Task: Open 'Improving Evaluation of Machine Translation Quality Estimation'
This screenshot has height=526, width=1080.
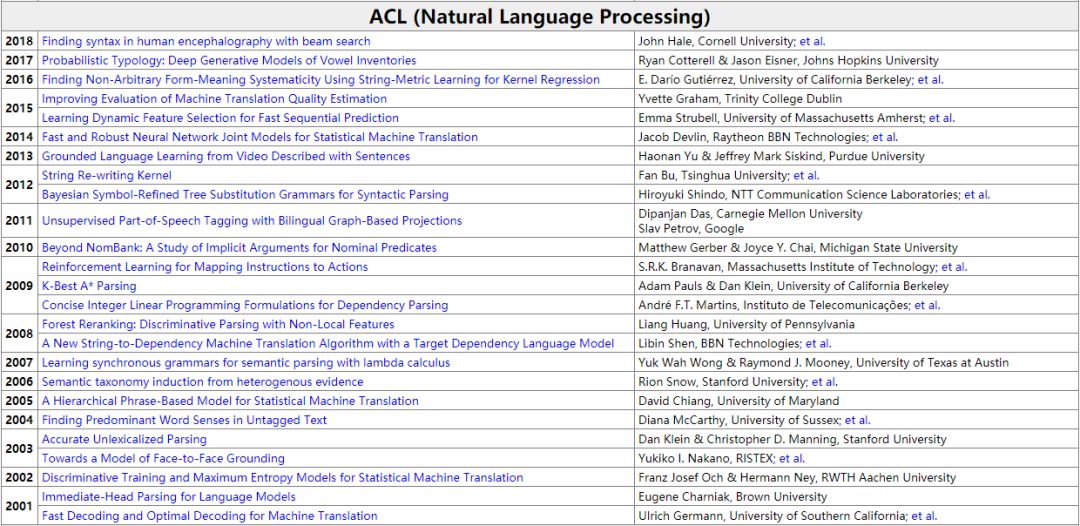Action: click(x=214, y=99)
